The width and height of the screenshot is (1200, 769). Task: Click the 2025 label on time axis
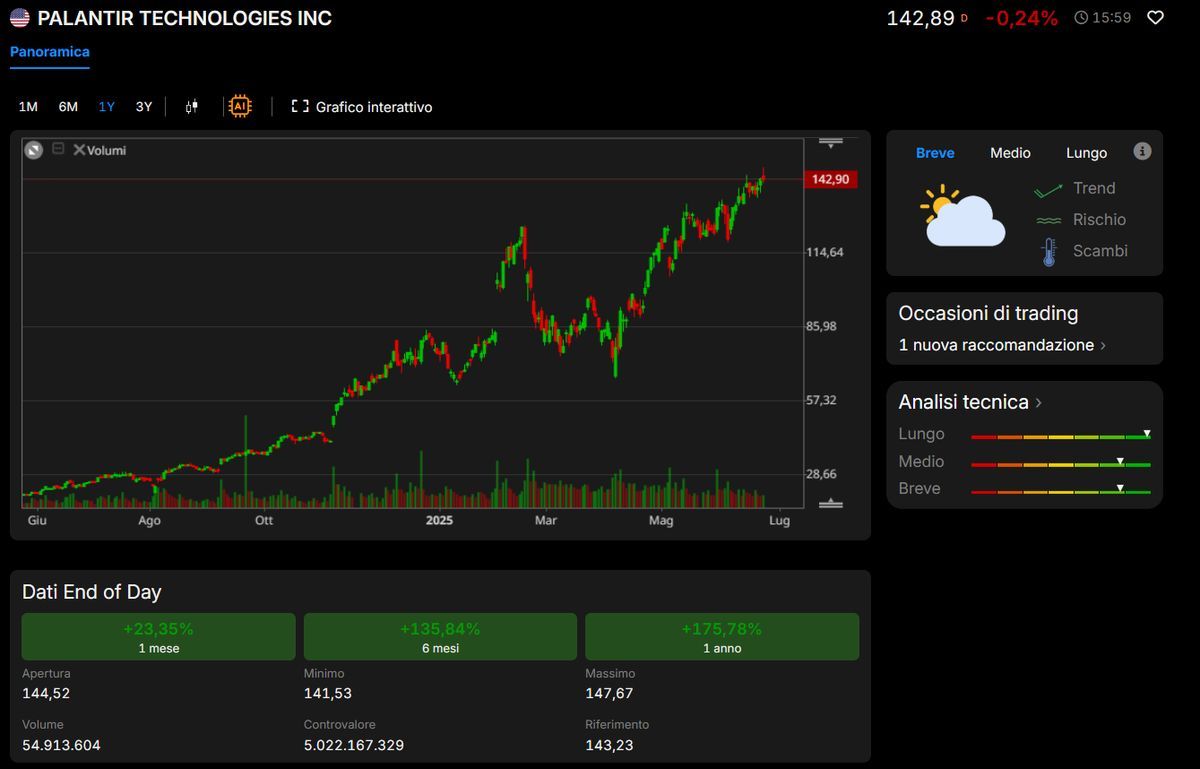click(x=439, y=520)
